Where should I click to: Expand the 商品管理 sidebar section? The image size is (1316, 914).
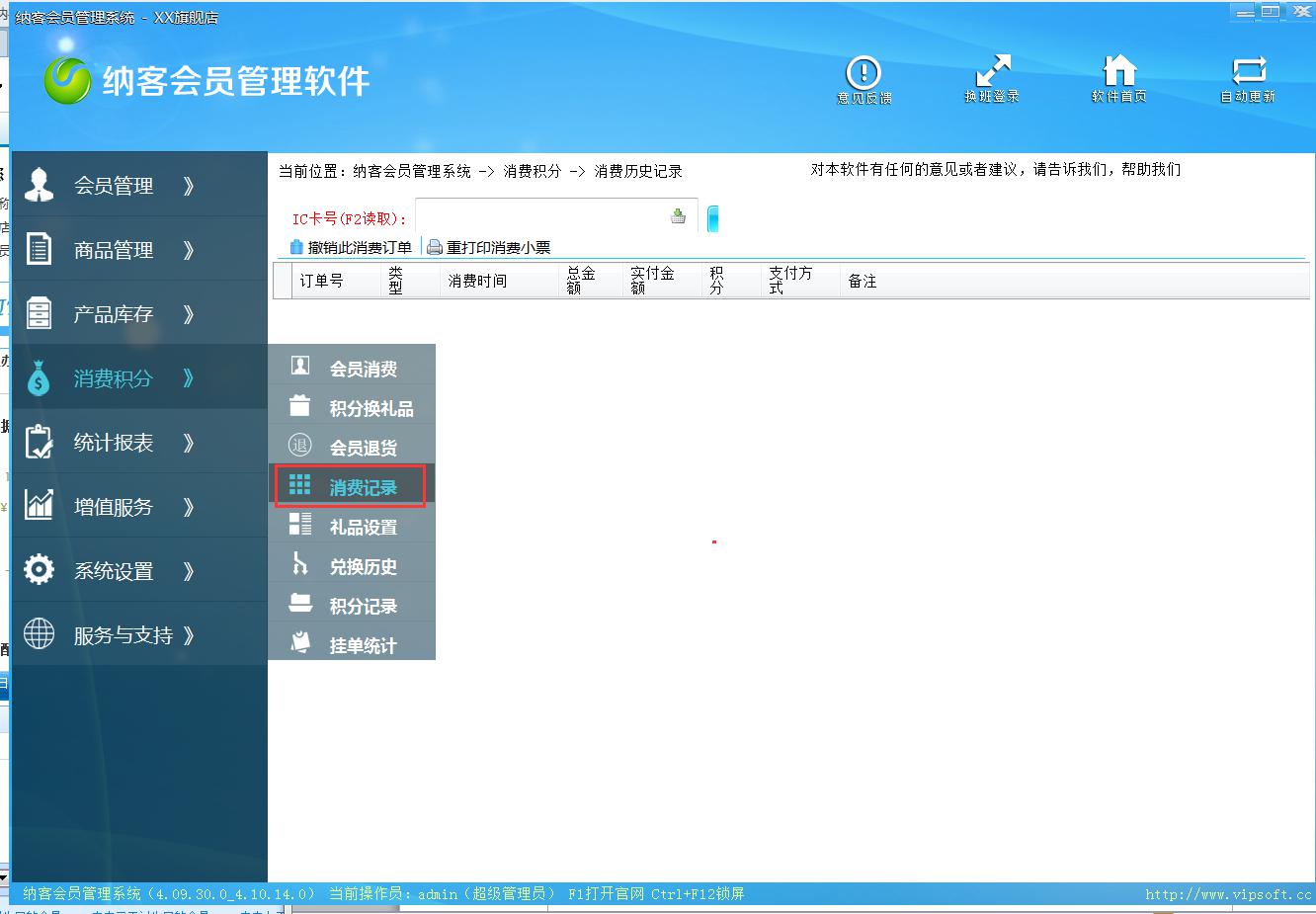114,250
